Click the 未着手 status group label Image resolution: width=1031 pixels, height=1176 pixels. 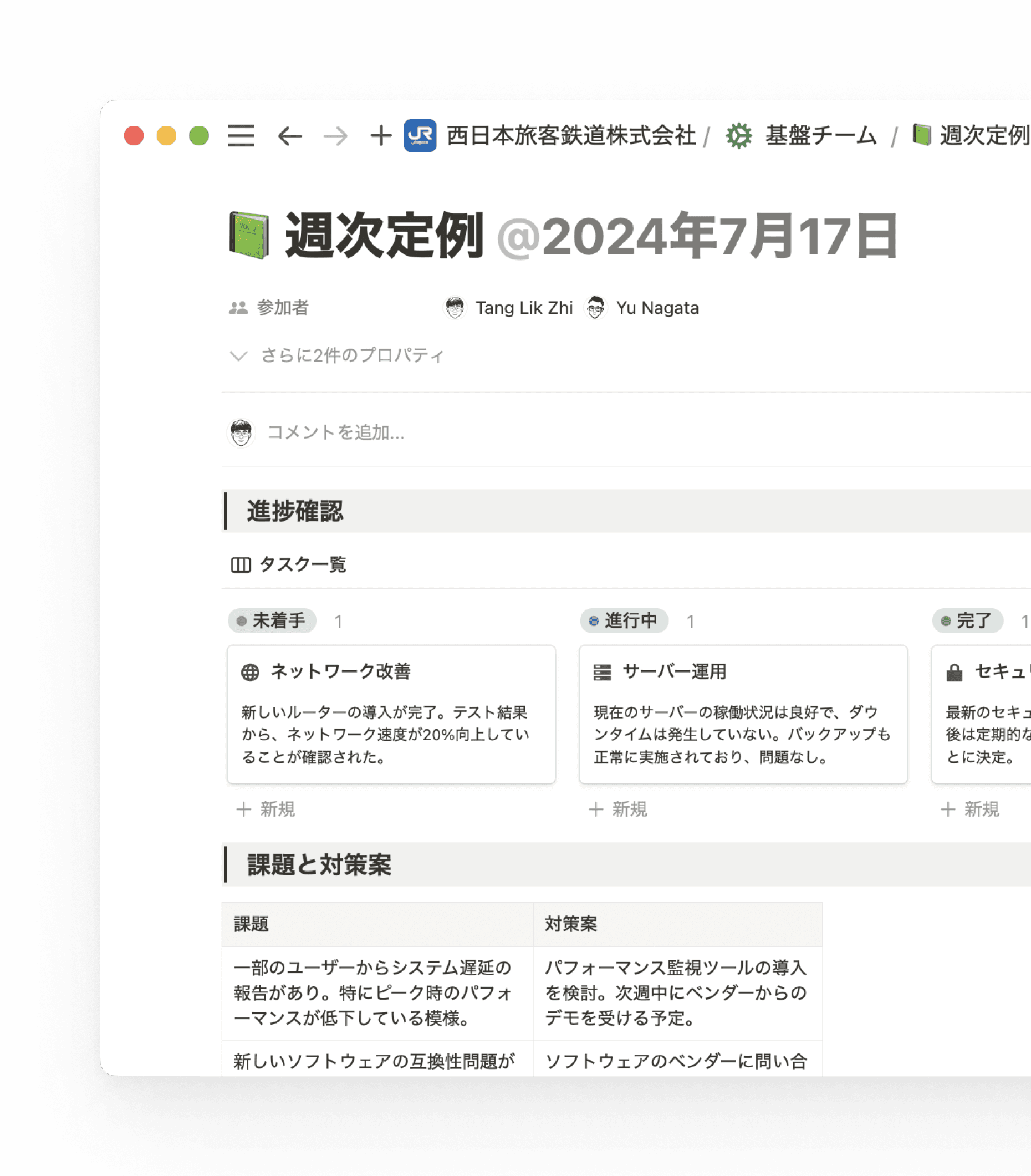(x=272, y=621)
